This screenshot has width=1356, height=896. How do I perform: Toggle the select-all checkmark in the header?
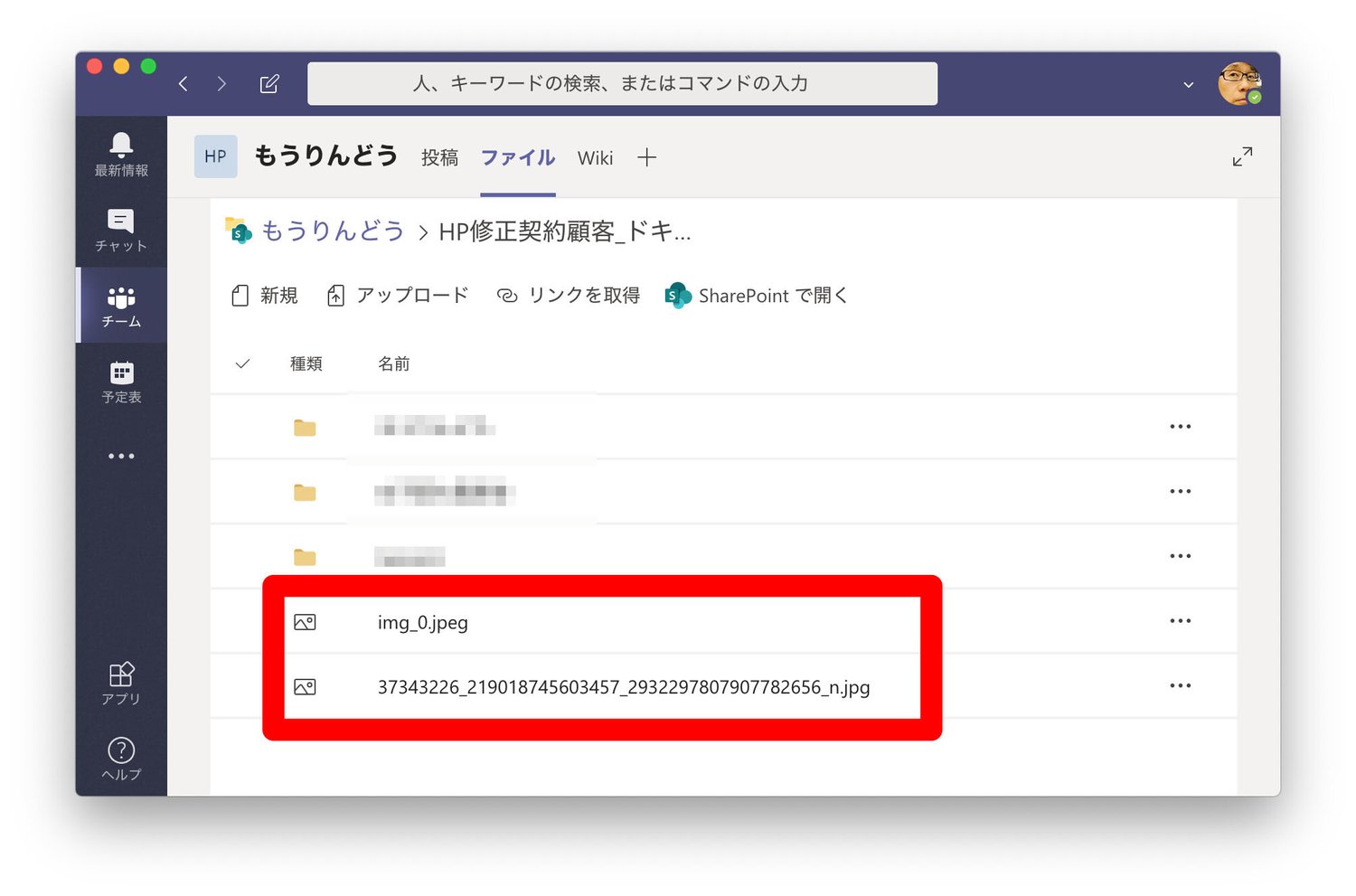coord(242,363)
